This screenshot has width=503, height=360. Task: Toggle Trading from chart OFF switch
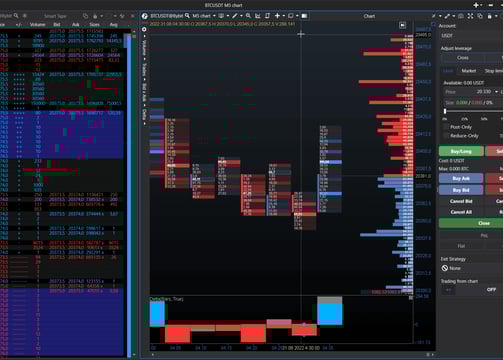[x=491, y=289]
